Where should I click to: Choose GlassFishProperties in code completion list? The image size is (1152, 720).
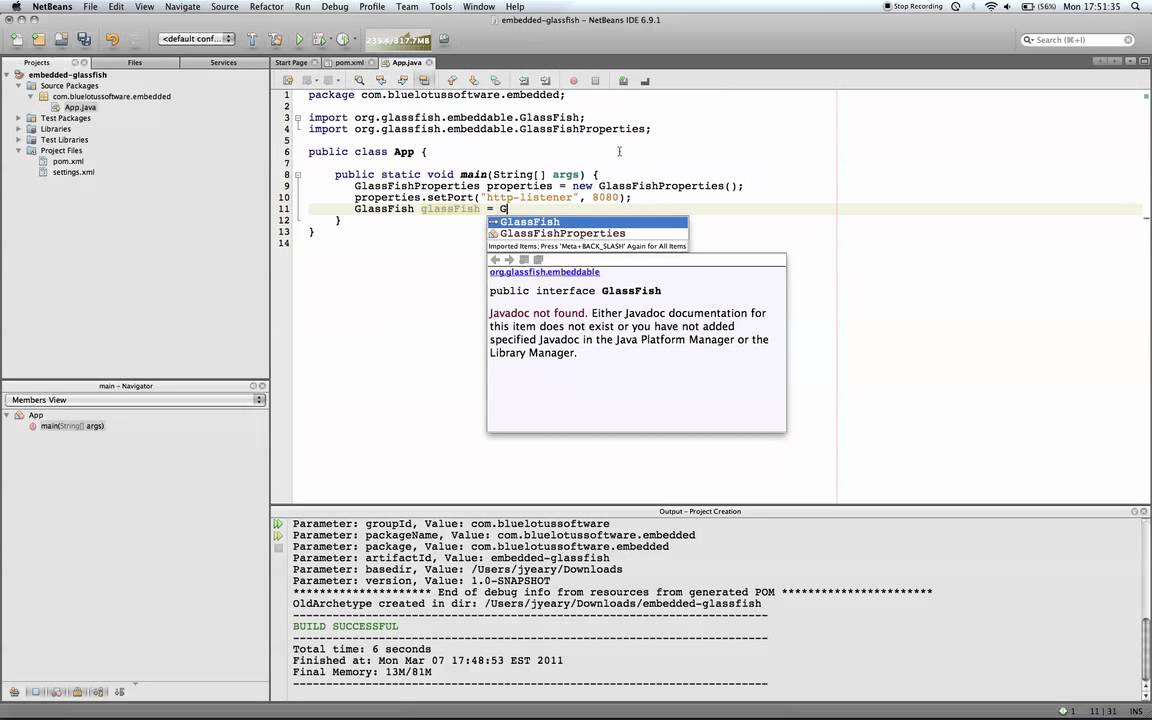588,234
